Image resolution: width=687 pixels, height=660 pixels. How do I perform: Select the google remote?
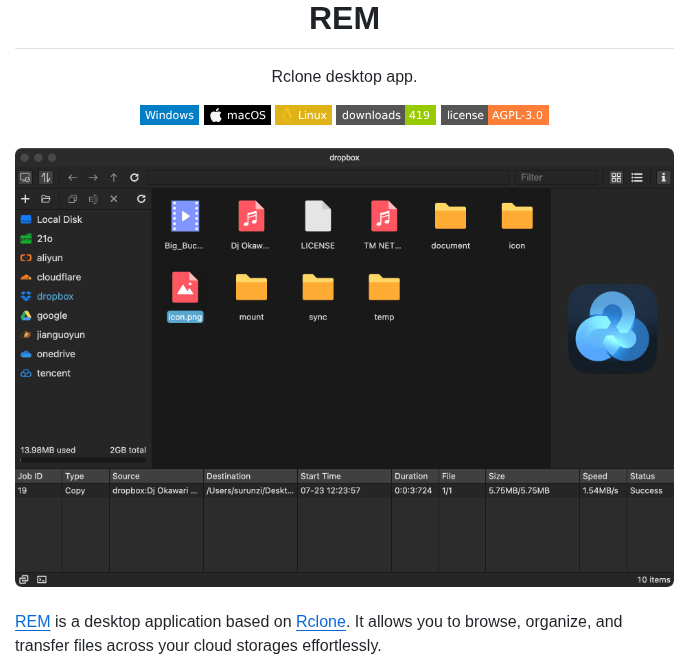tap(83, 316)
